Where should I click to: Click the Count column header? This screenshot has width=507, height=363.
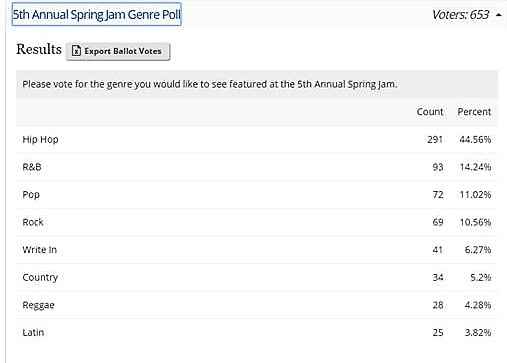[x=430, y=112]
